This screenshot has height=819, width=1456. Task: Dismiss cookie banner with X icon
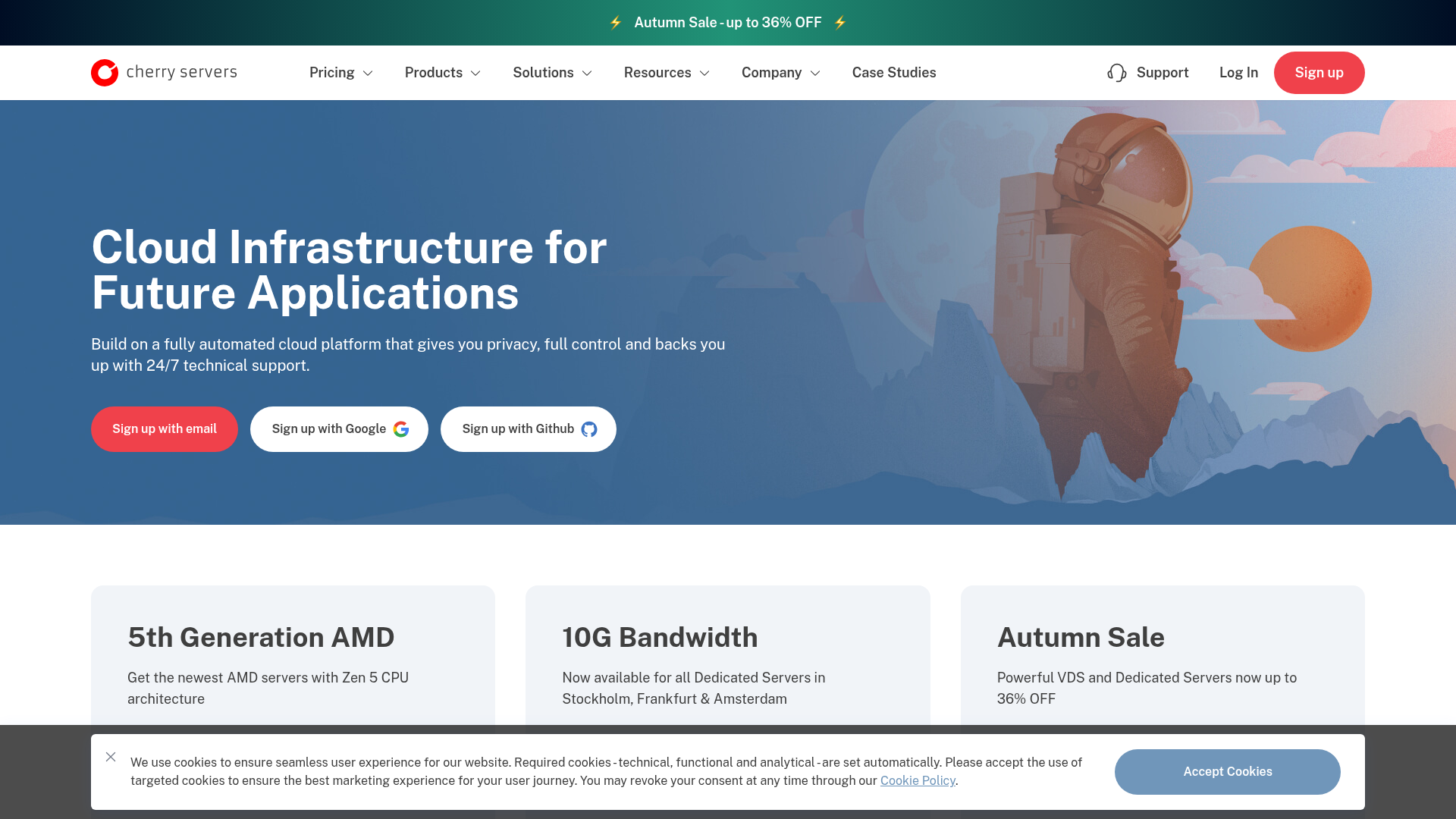coord(111,757)
